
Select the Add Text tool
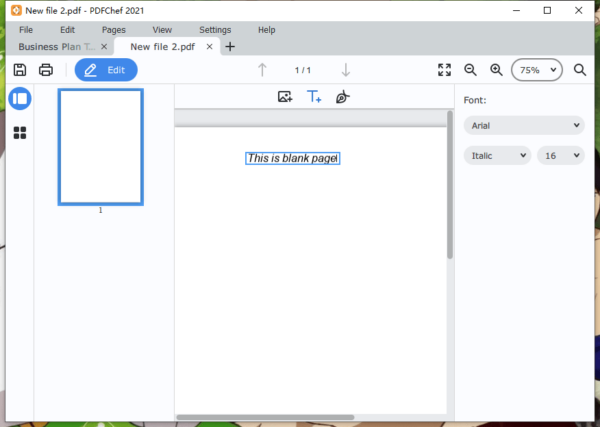tap(314, 97)
